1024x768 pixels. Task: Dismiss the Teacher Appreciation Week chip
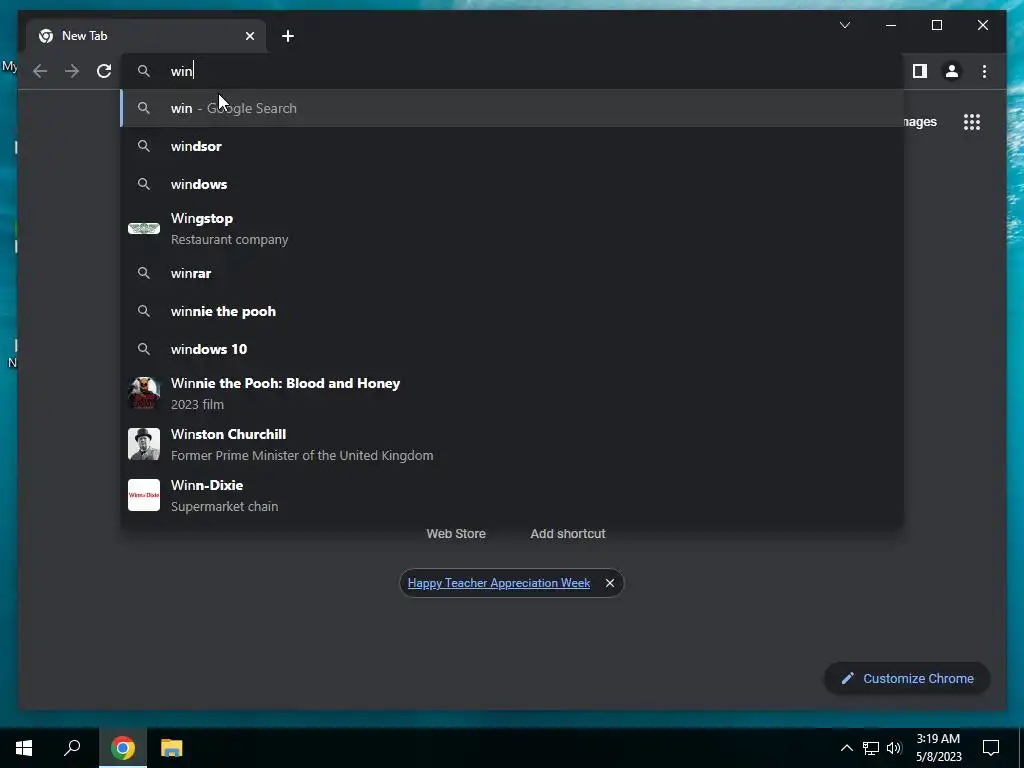click(609, 583)
